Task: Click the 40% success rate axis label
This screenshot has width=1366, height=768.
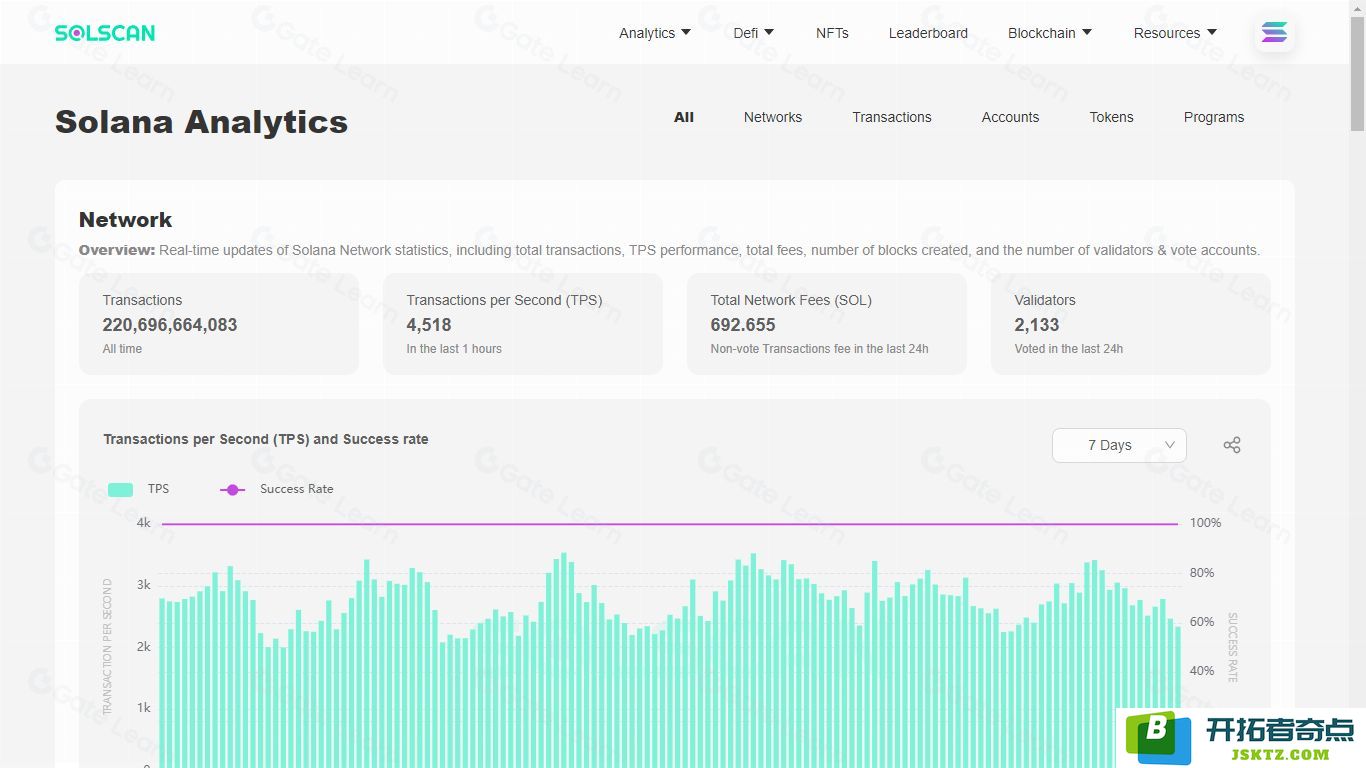Action: (x=1202, y=671)
